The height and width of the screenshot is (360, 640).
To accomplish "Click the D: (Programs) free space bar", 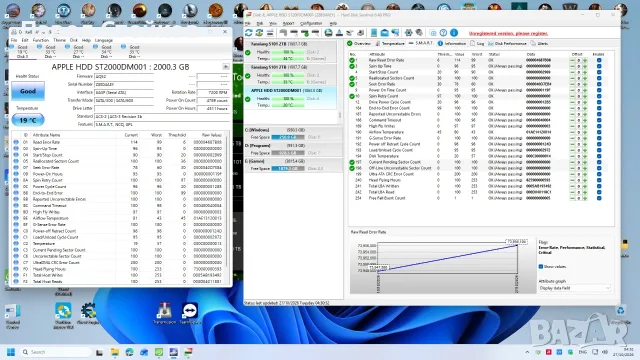I will tap(288, 153).
